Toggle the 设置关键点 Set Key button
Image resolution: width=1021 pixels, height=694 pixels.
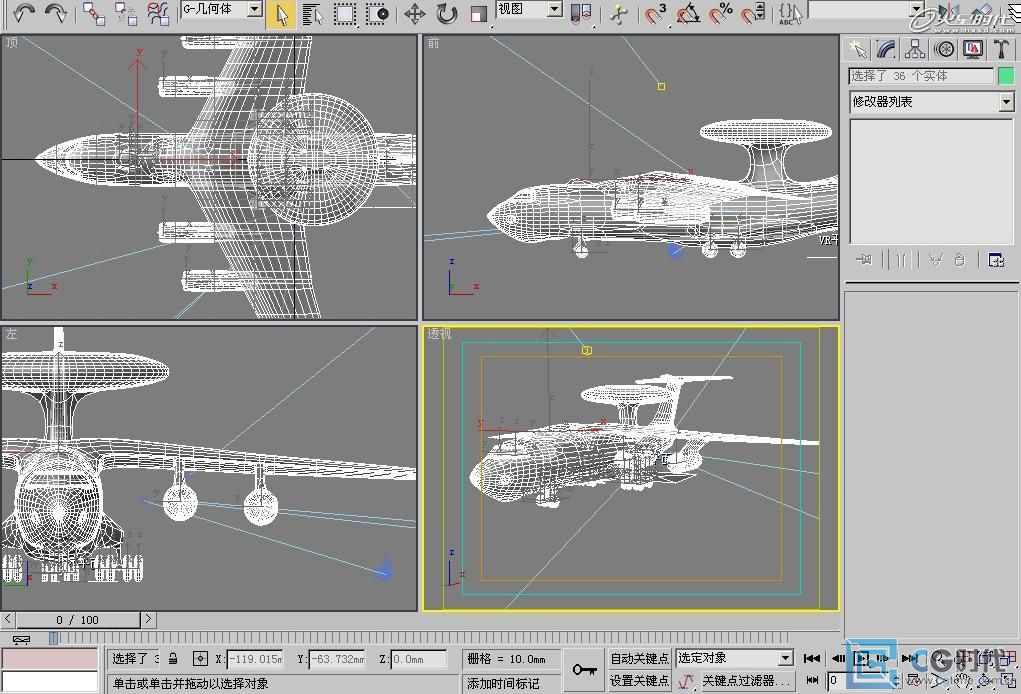[x=639, y=681]
